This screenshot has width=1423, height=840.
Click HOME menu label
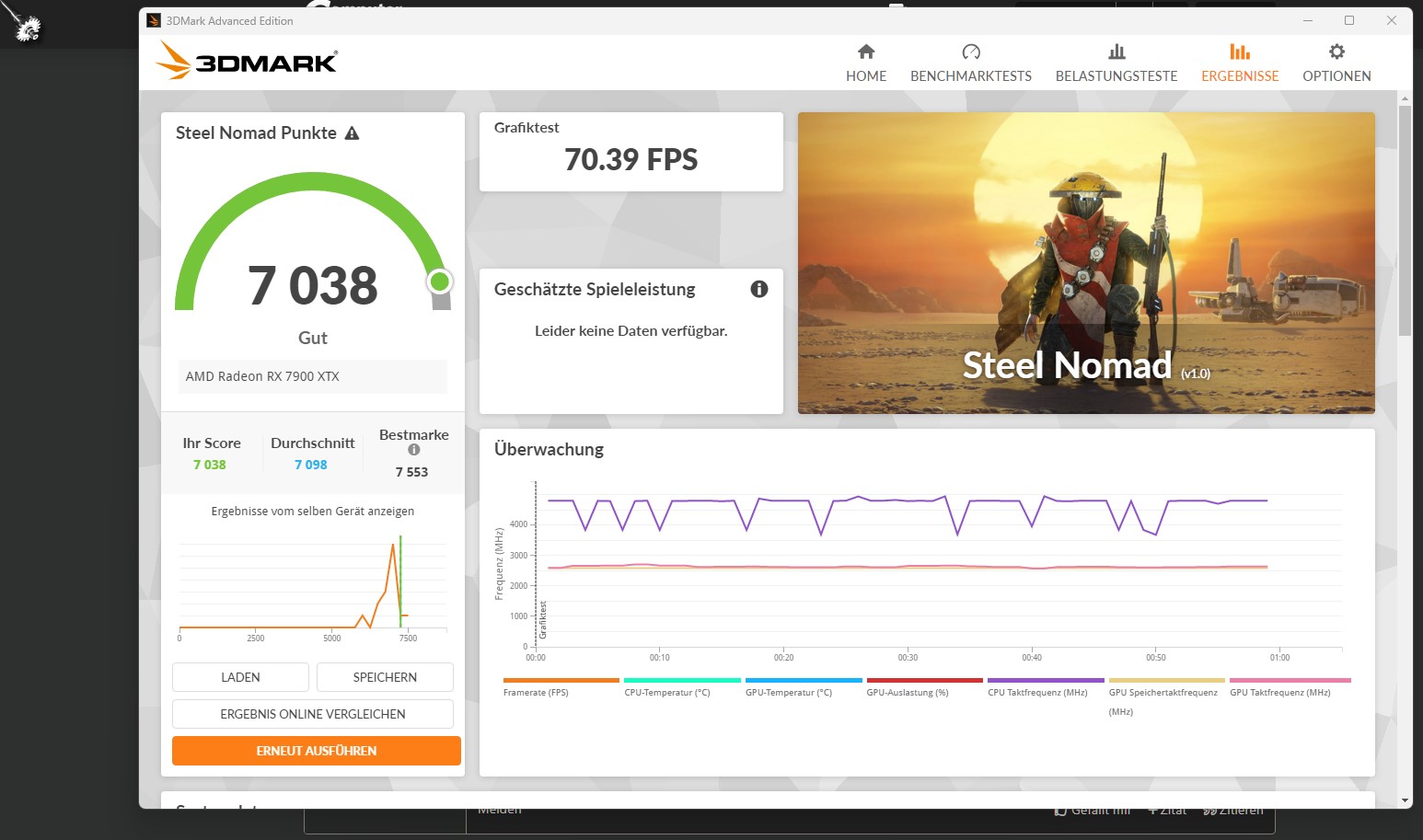(866, 76)
